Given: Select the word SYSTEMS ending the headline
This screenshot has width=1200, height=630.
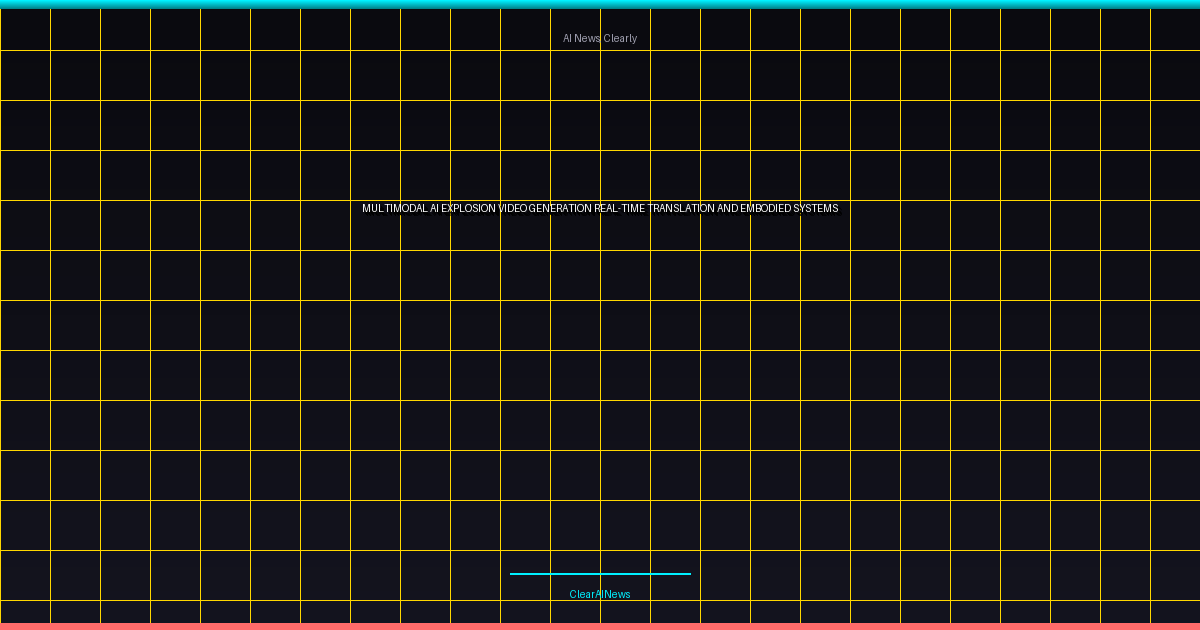Looking at the screenshot, I should 815,209.
